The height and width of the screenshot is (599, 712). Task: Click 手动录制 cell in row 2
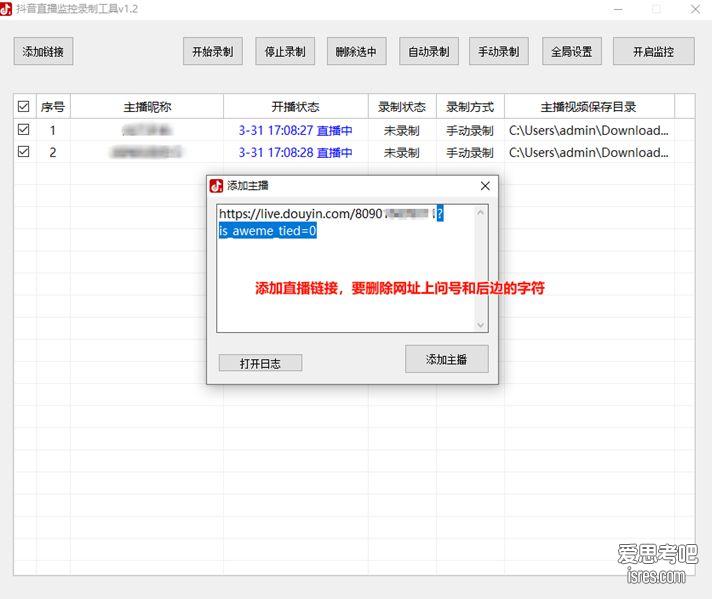click(470, 152)
